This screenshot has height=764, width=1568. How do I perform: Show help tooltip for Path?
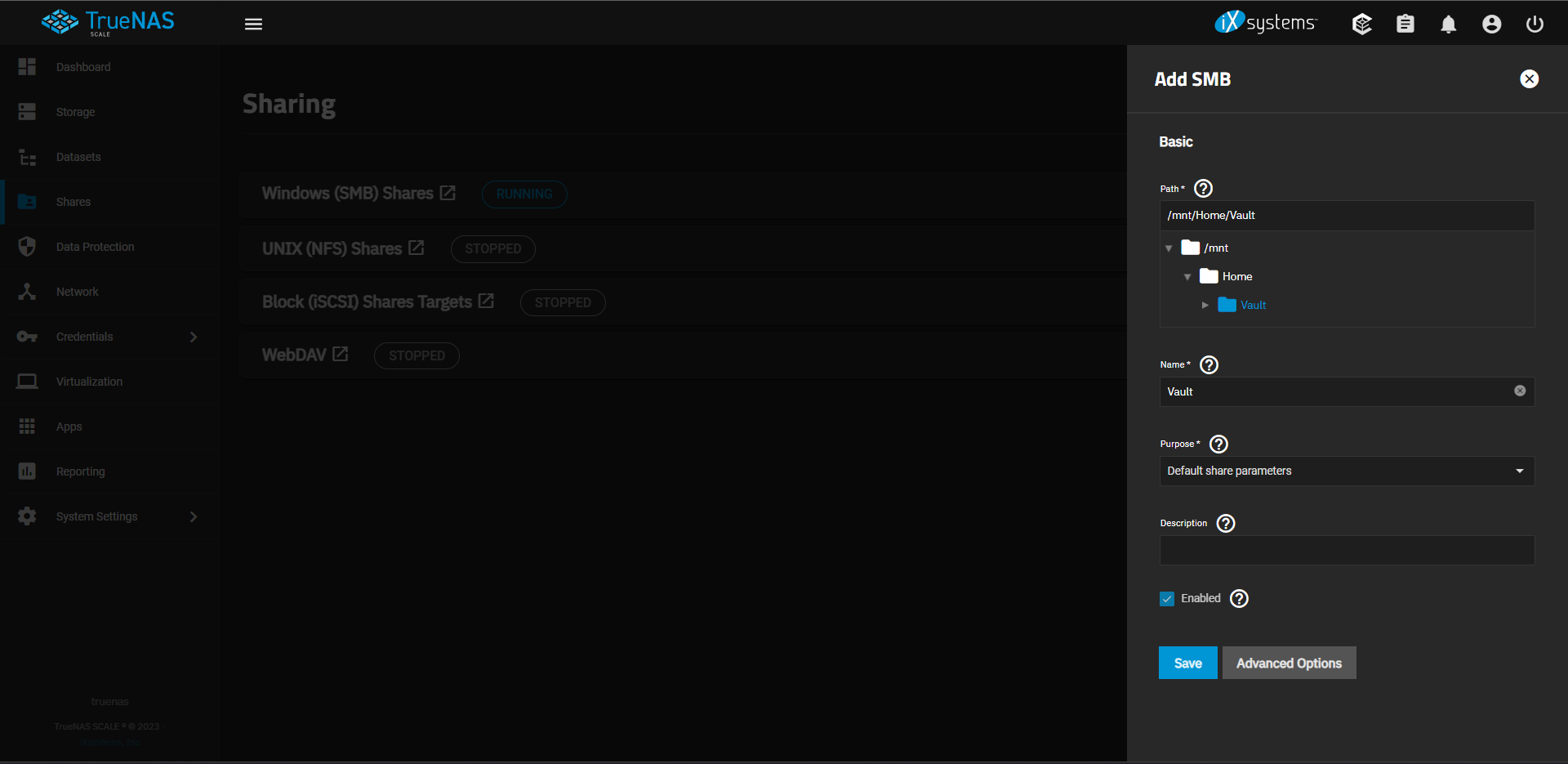point(1203,189)
